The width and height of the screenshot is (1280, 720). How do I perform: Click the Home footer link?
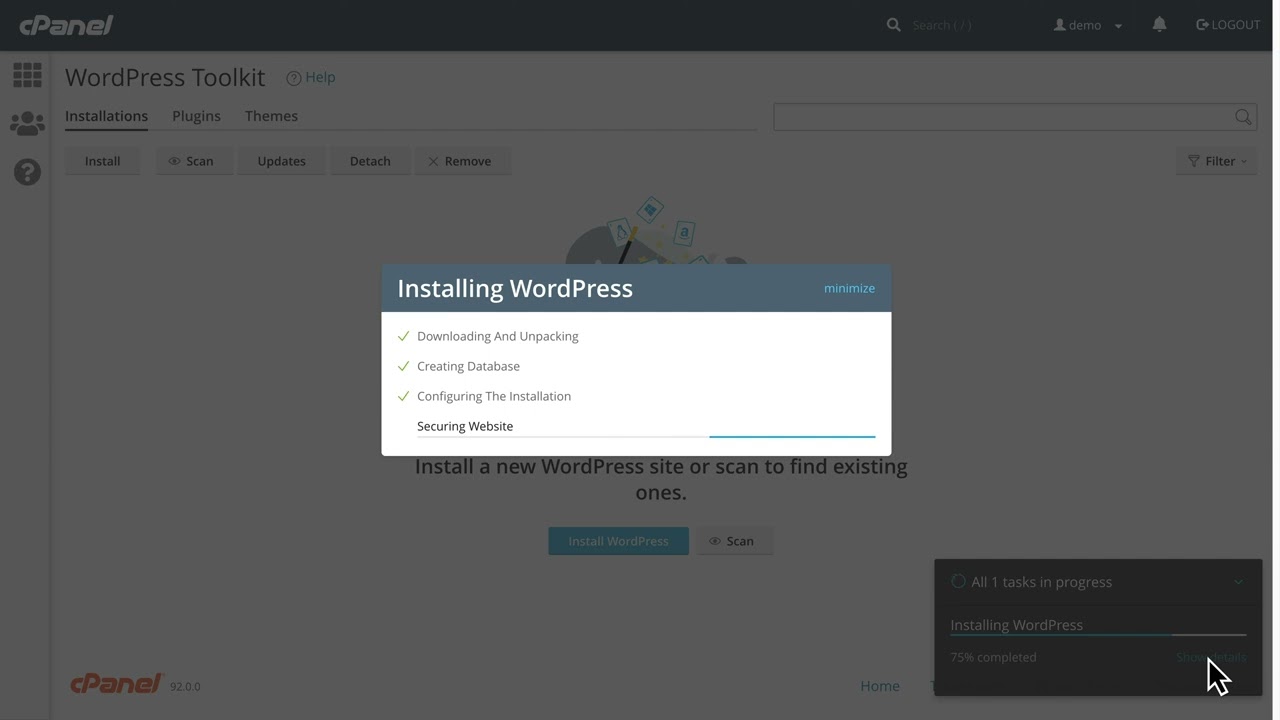880,686
